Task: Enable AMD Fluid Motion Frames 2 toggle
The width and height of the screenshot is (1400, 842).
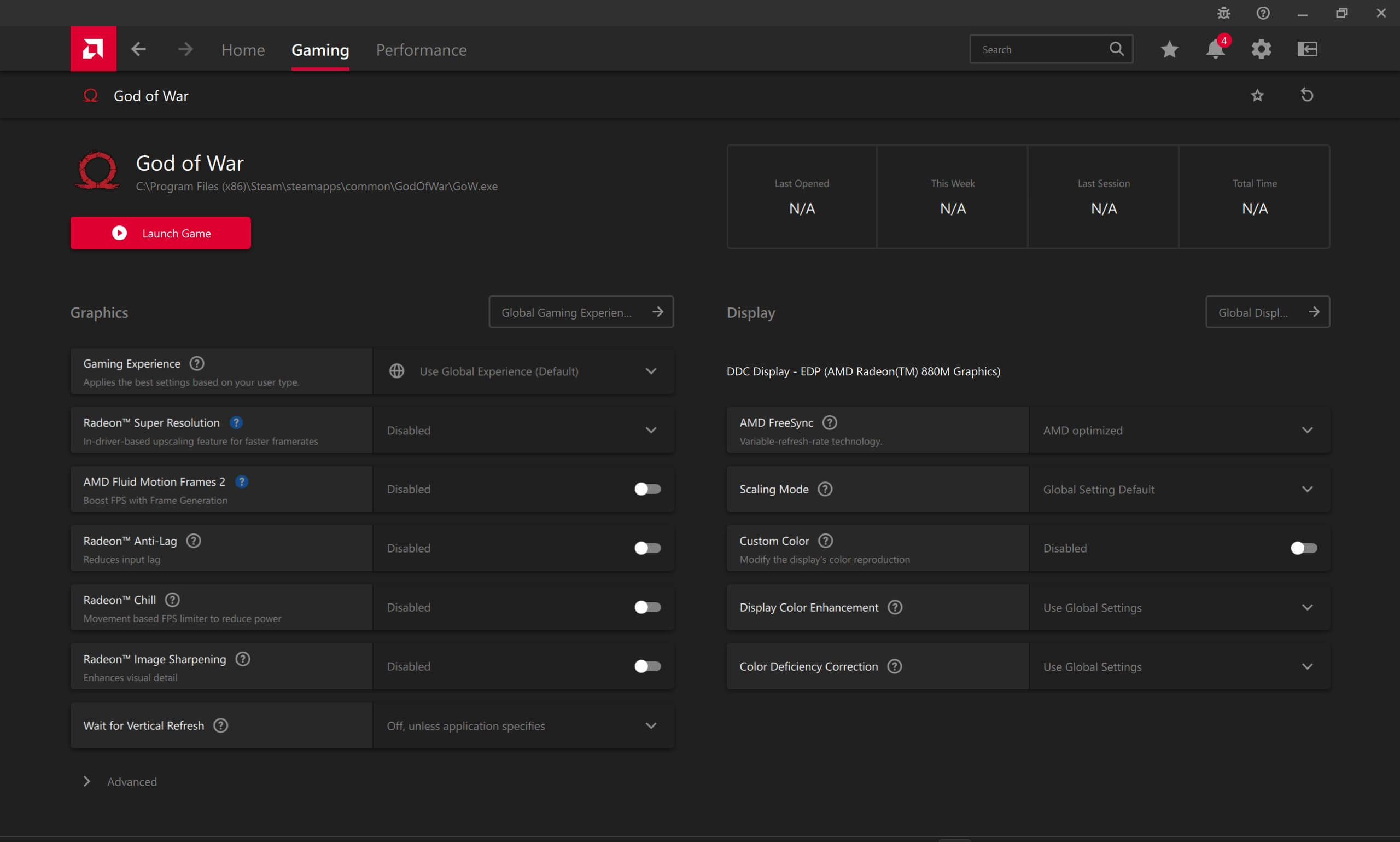Action: tap(647, 489)
